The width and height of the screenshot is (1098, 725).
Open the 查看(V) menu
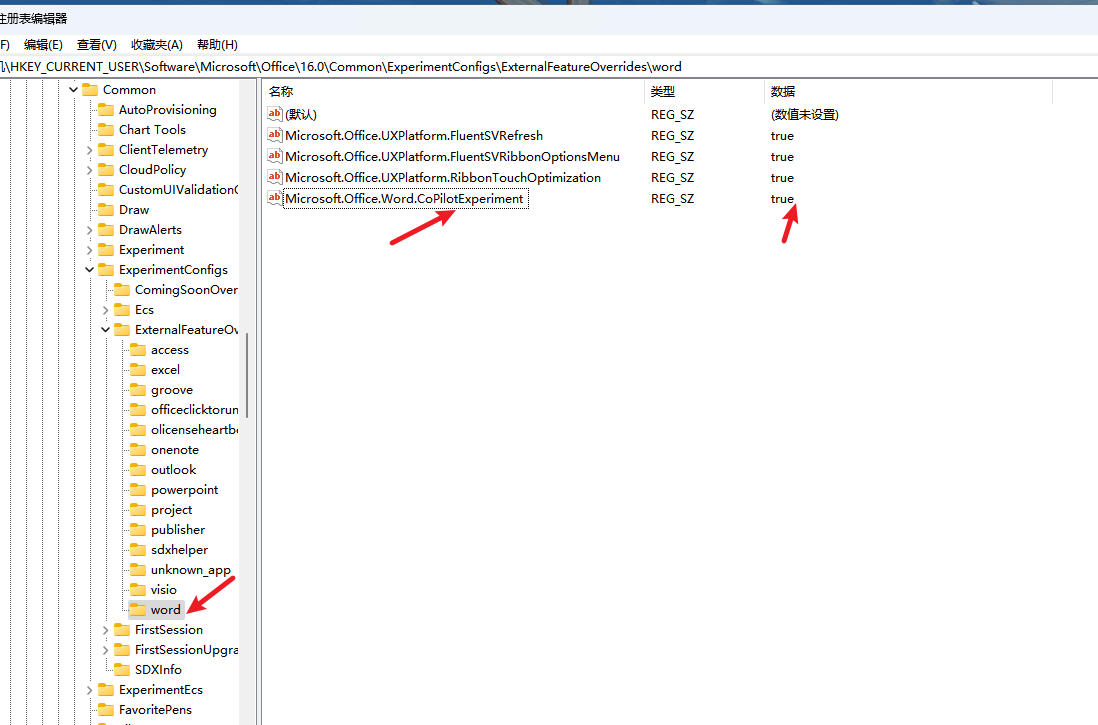97,44
